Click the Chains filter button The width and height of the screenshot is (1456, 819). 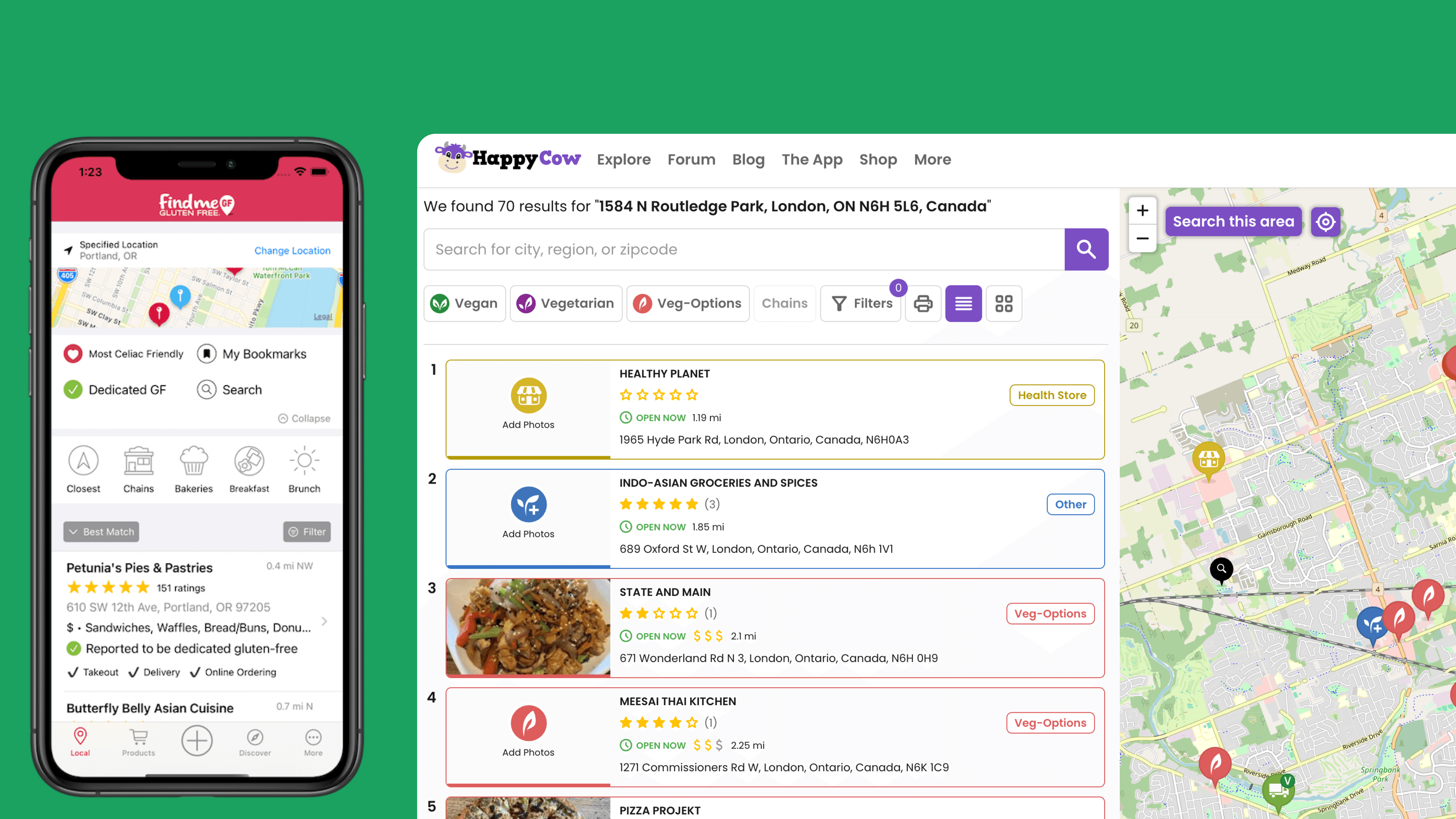click(785, 303)
